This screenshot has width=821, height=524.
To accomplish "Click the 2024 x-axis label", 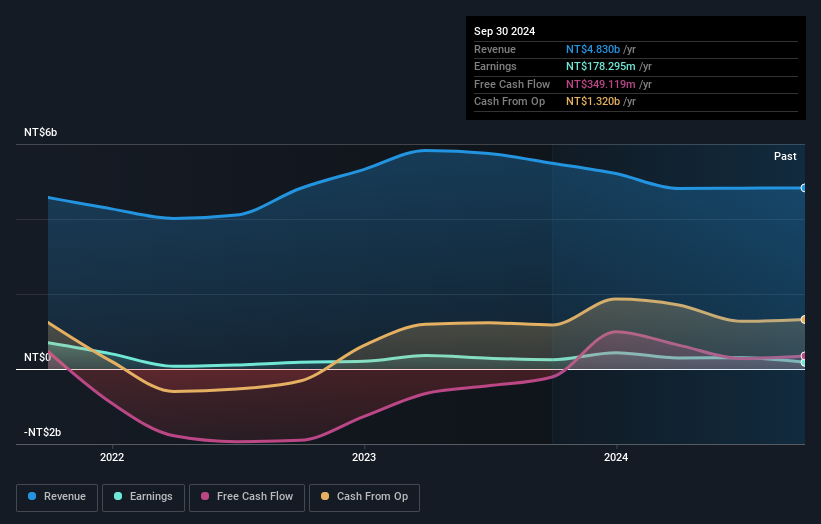I will [616, 457].
